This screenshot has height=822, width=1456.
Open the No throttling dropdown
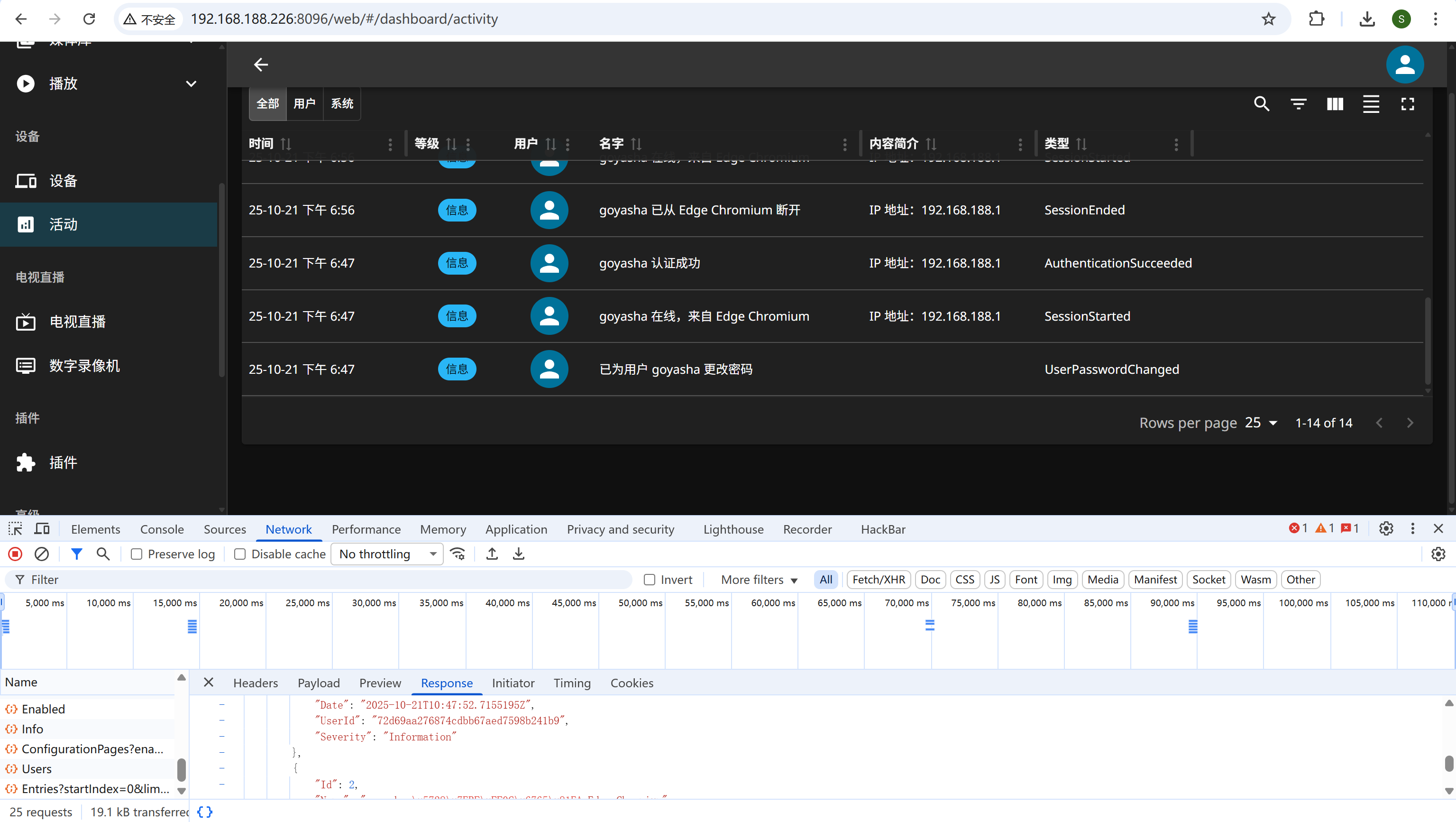(x=387, y=554)
